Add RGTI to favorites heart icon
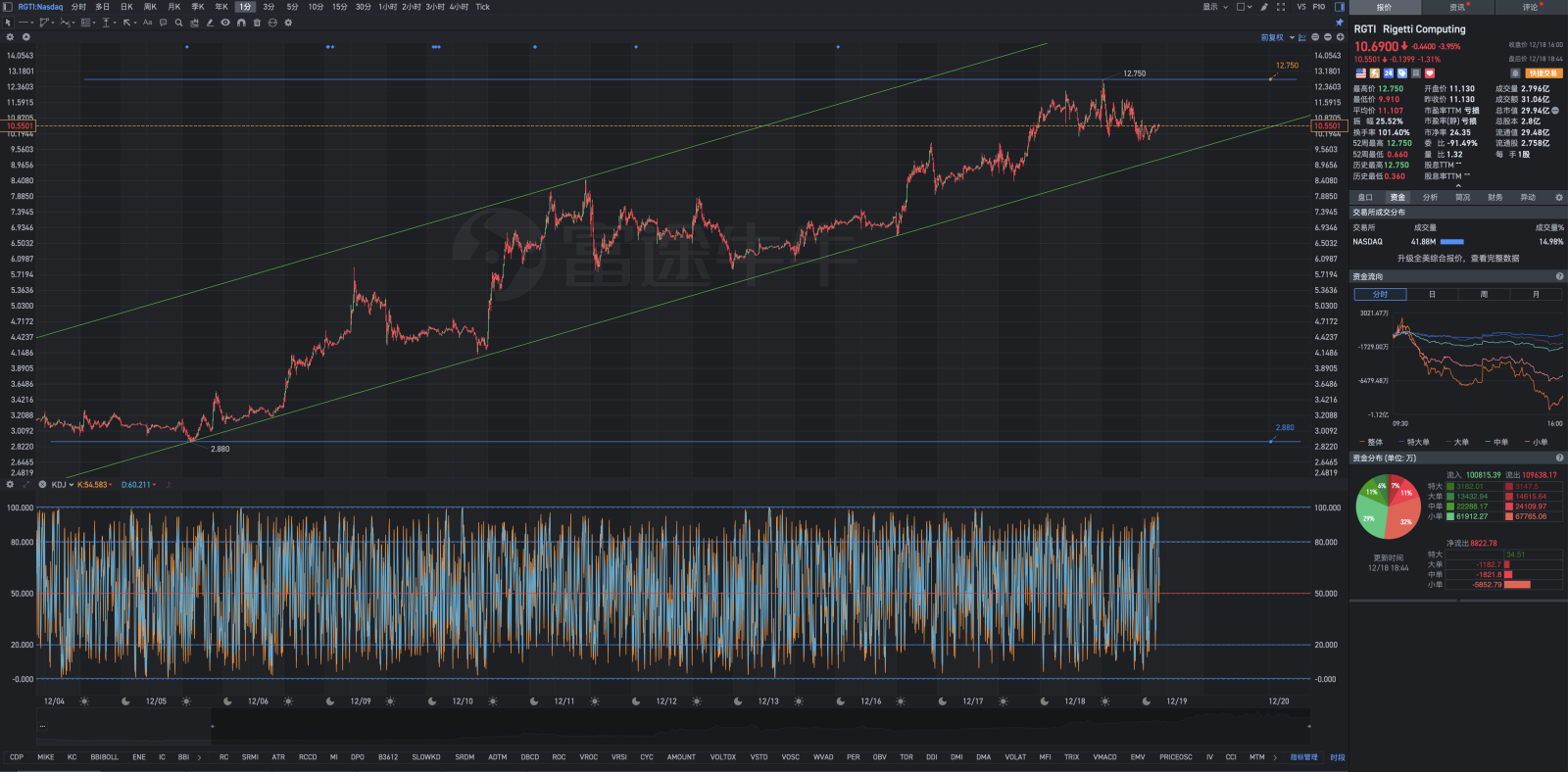The width and height of the screenshot is (1568, 772). pyautogui.click(x=1430, y=73)
